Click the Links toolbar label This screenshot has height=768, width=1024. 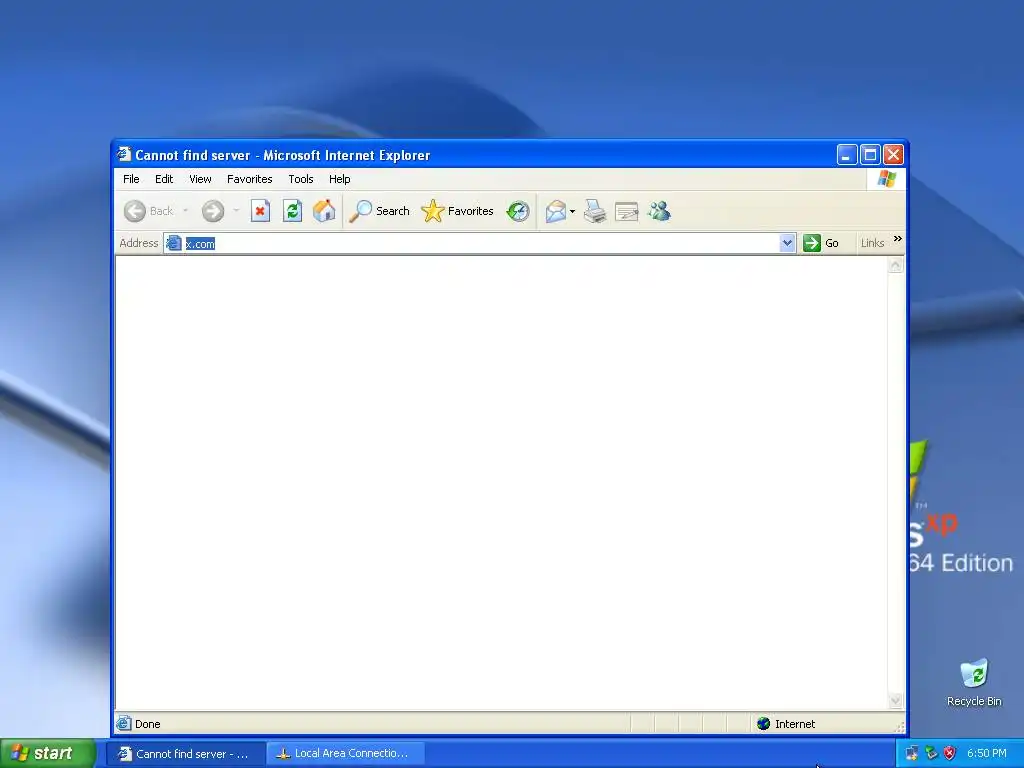click(872, 243)
